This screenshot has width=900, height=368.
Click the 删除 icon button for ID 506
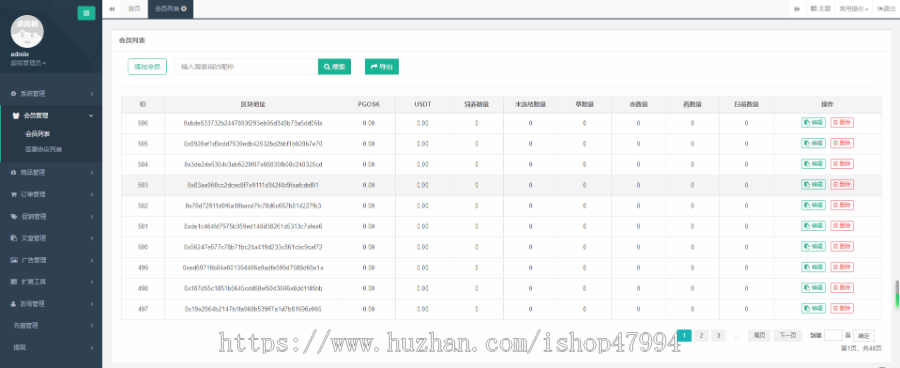pyautogui.click(x=842, y=122)
